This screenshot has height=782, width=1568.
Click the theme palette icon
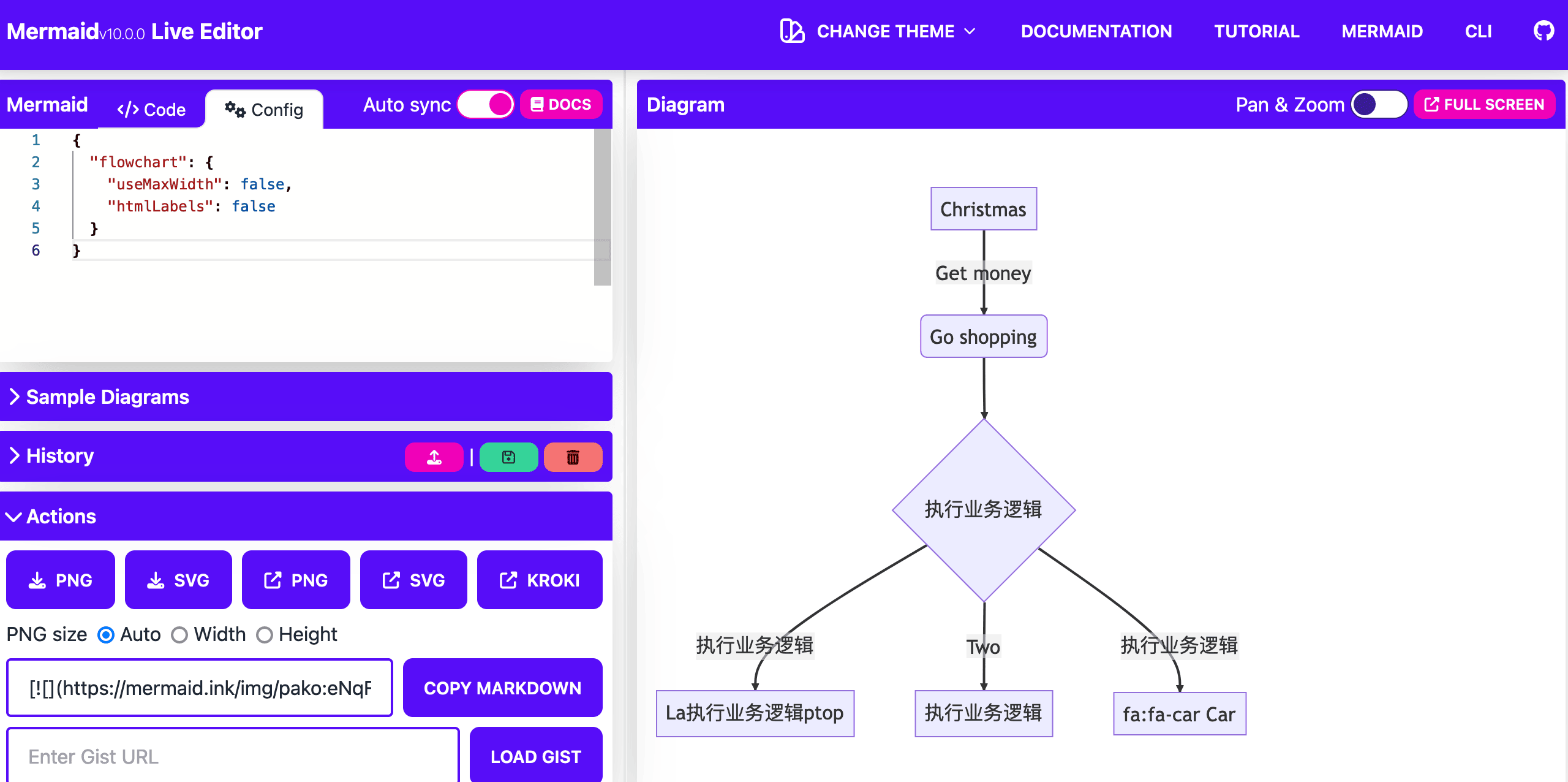click(x=792, y=31)
